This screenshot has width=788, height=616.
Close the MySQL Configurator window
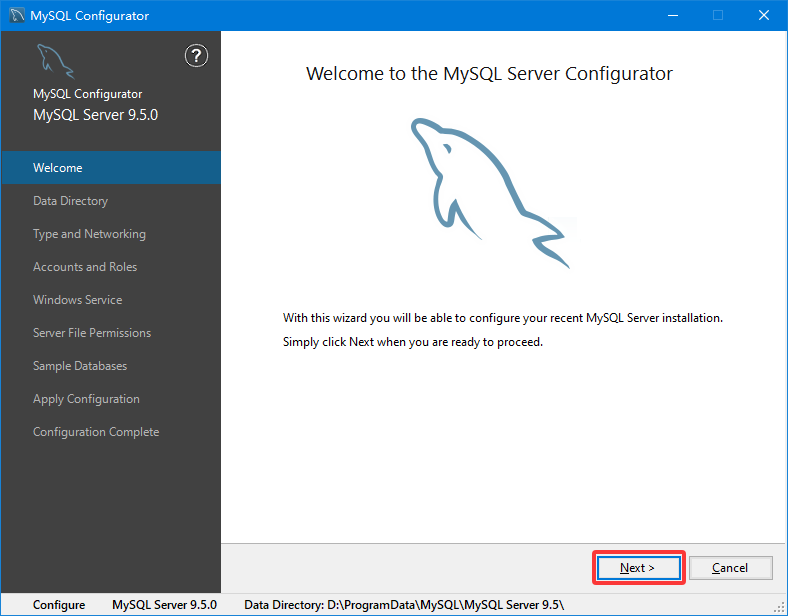click(x=764, y=16)
